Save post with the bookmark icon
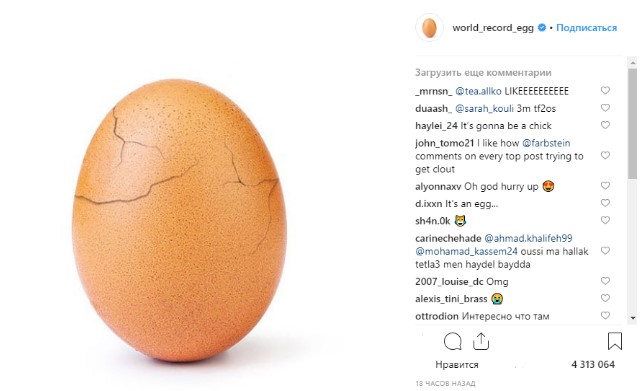643x391 pixels. (x=614, y=341)
